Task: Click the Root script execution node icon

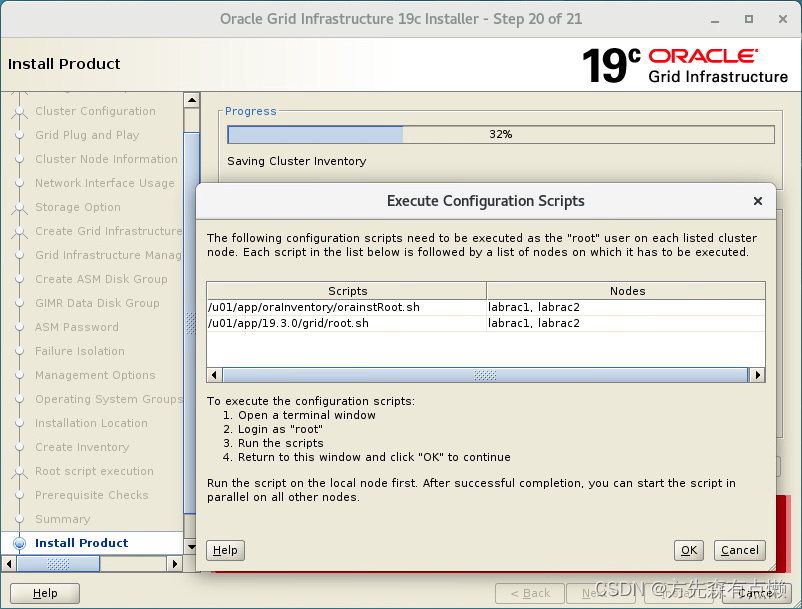Action: click(19, 472)
